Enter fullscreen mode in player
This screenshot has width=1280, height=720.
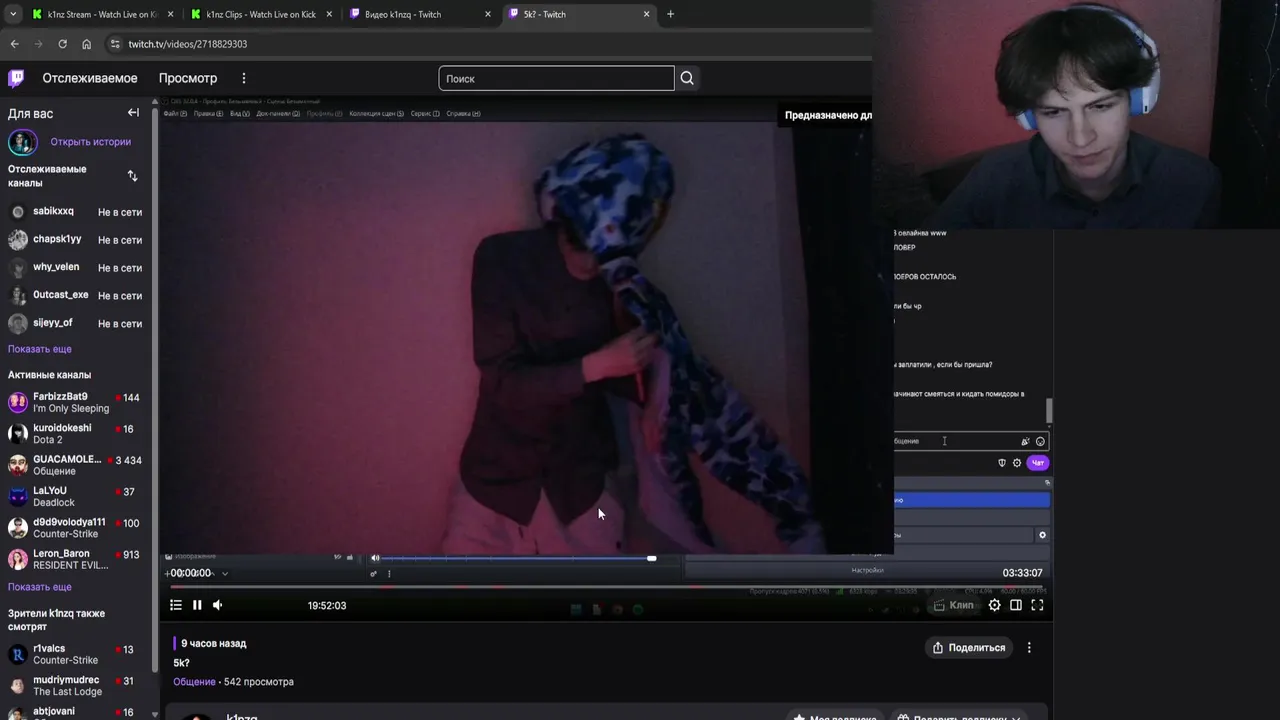[x=1037, y=605]
